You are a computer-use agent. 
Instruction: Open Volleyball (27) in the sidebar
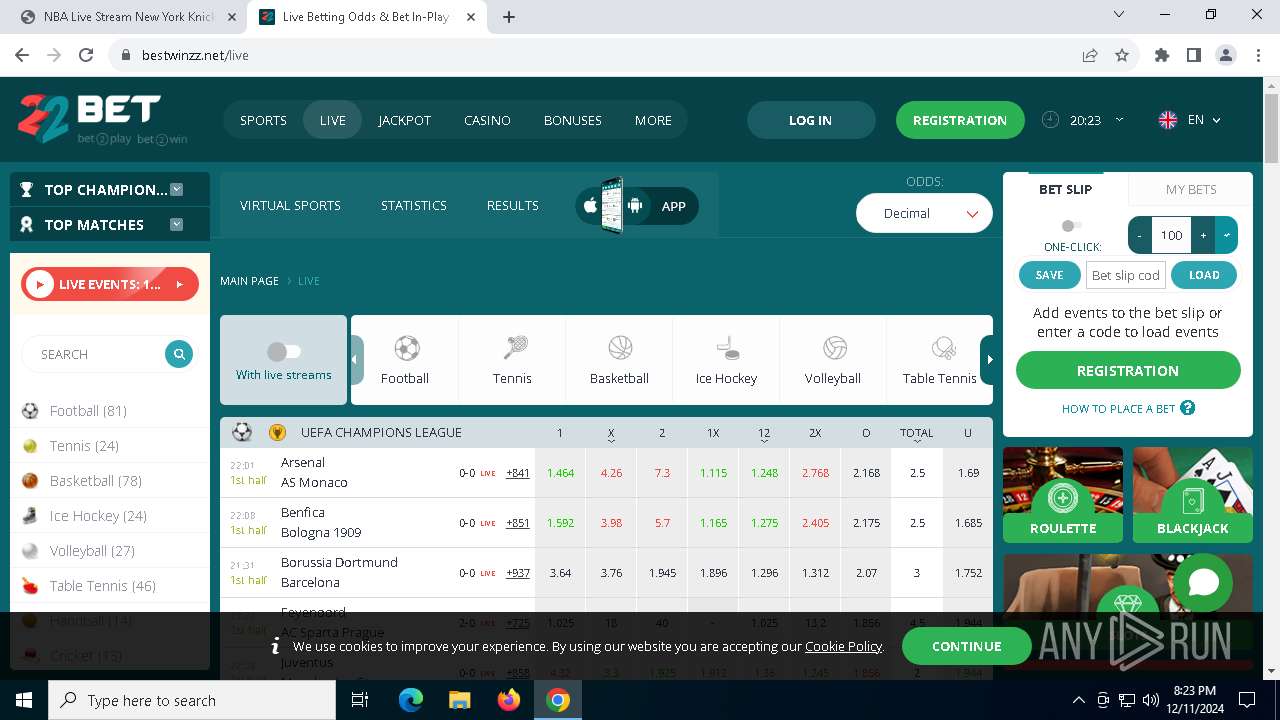[92, 551]
